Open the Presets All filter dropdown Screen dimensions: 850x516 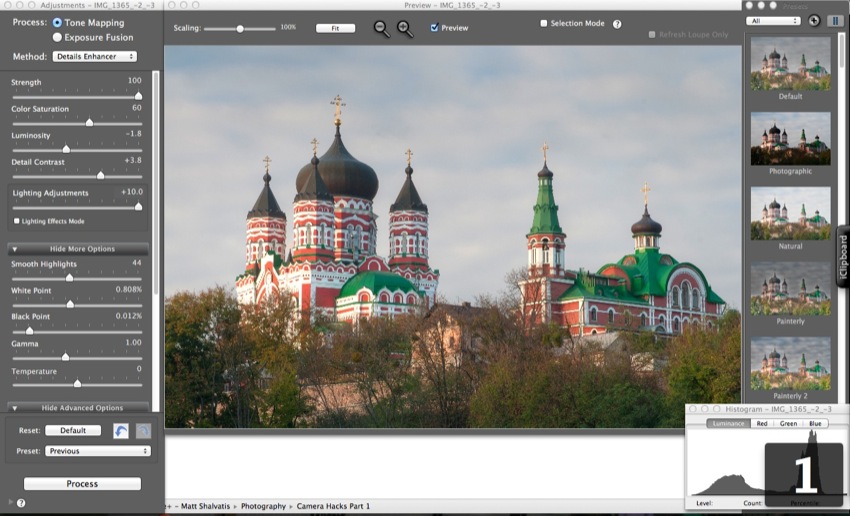click(773, 21)
